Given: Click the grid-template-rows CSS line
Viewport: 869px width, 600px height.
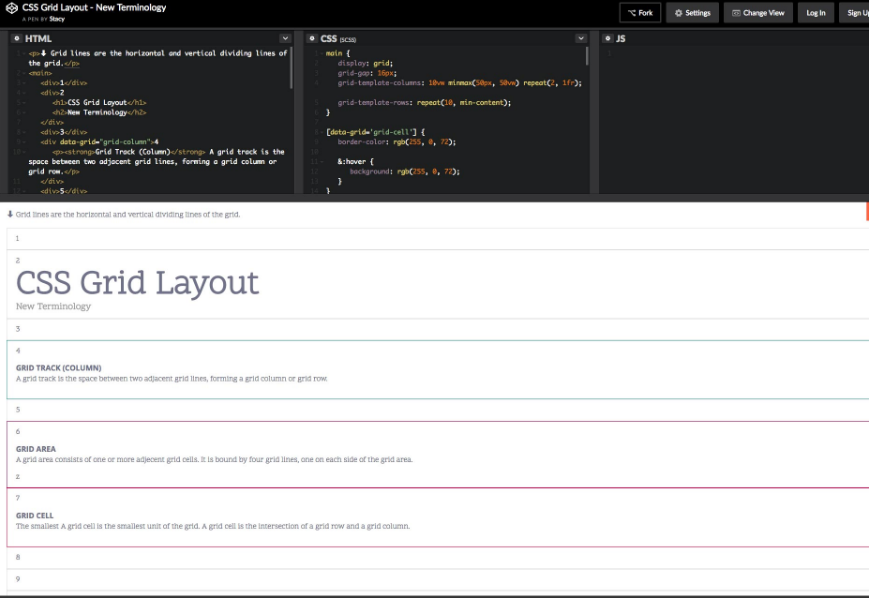Looking at the screenshot, I should pyautogui.click(x=424, y=102).
